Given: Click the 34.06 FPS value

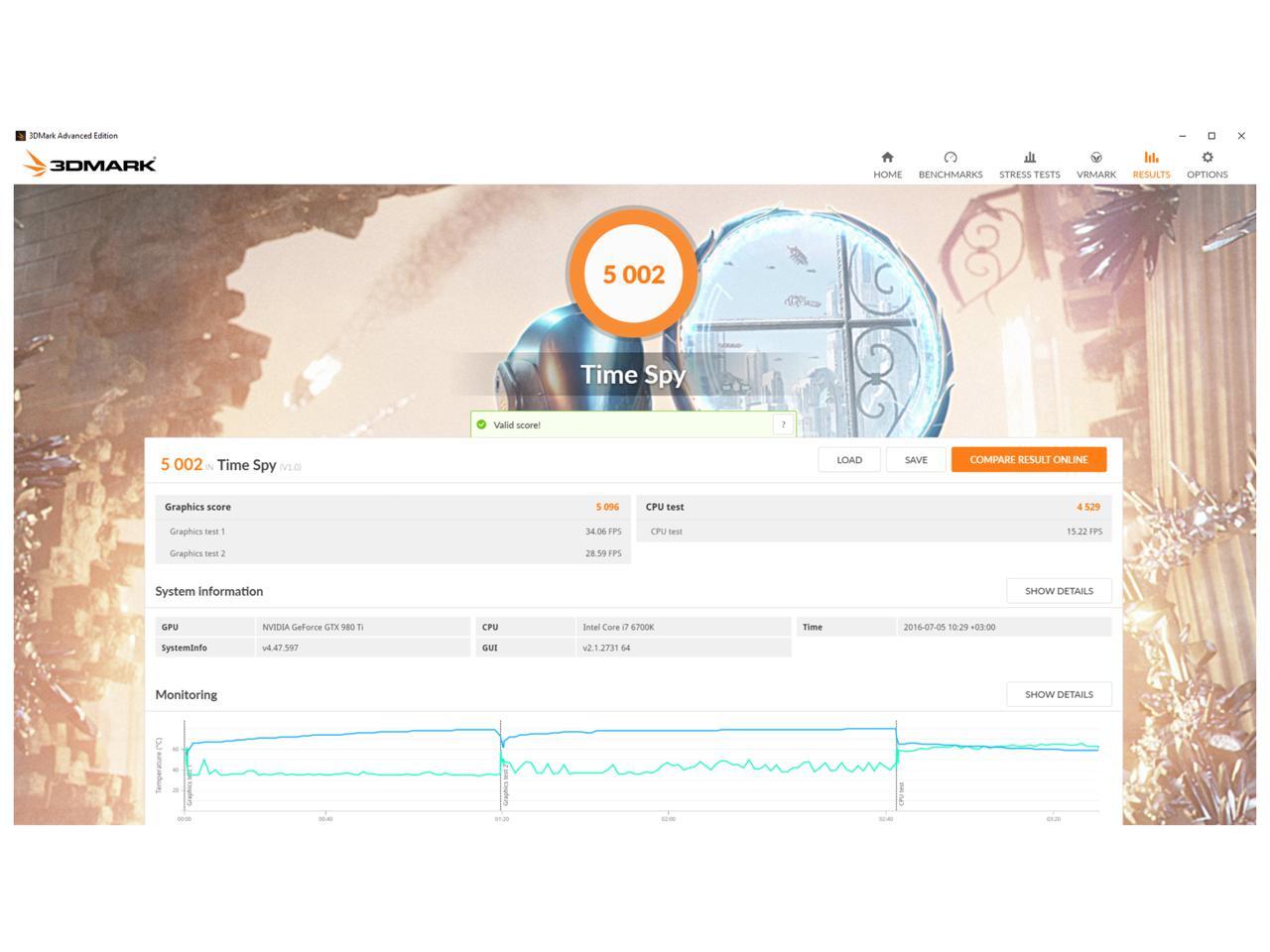Looking at the screenshot, I should pos(603,532).
